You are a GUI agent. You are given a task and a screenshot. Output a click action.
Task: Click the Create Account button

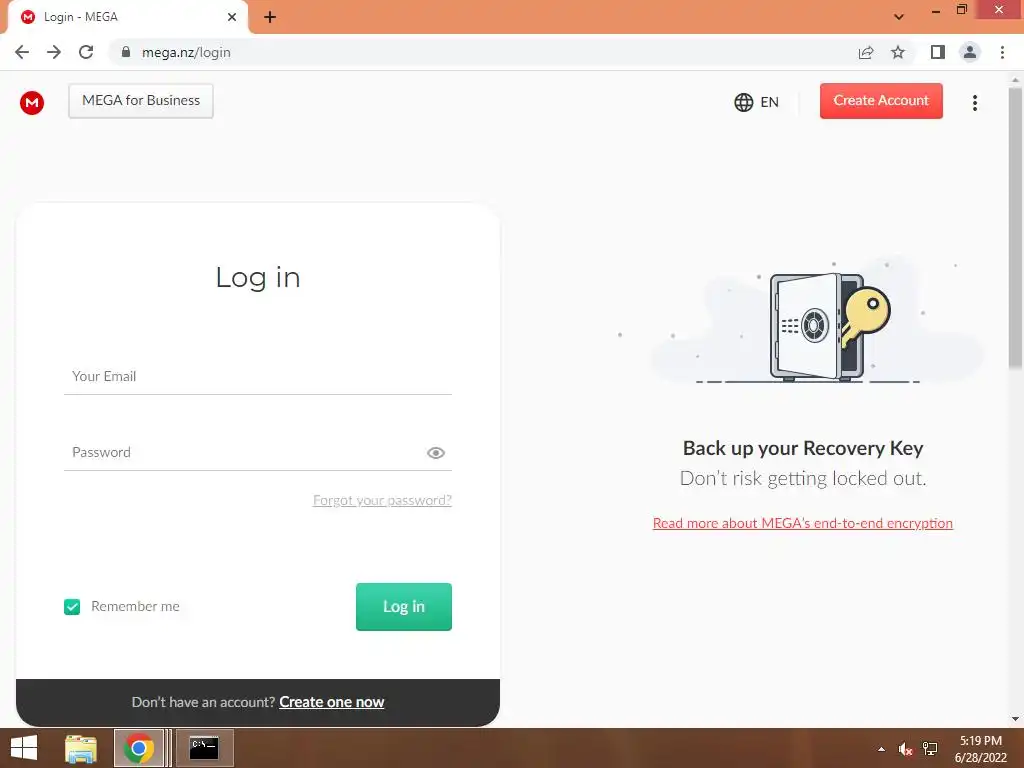881,101
